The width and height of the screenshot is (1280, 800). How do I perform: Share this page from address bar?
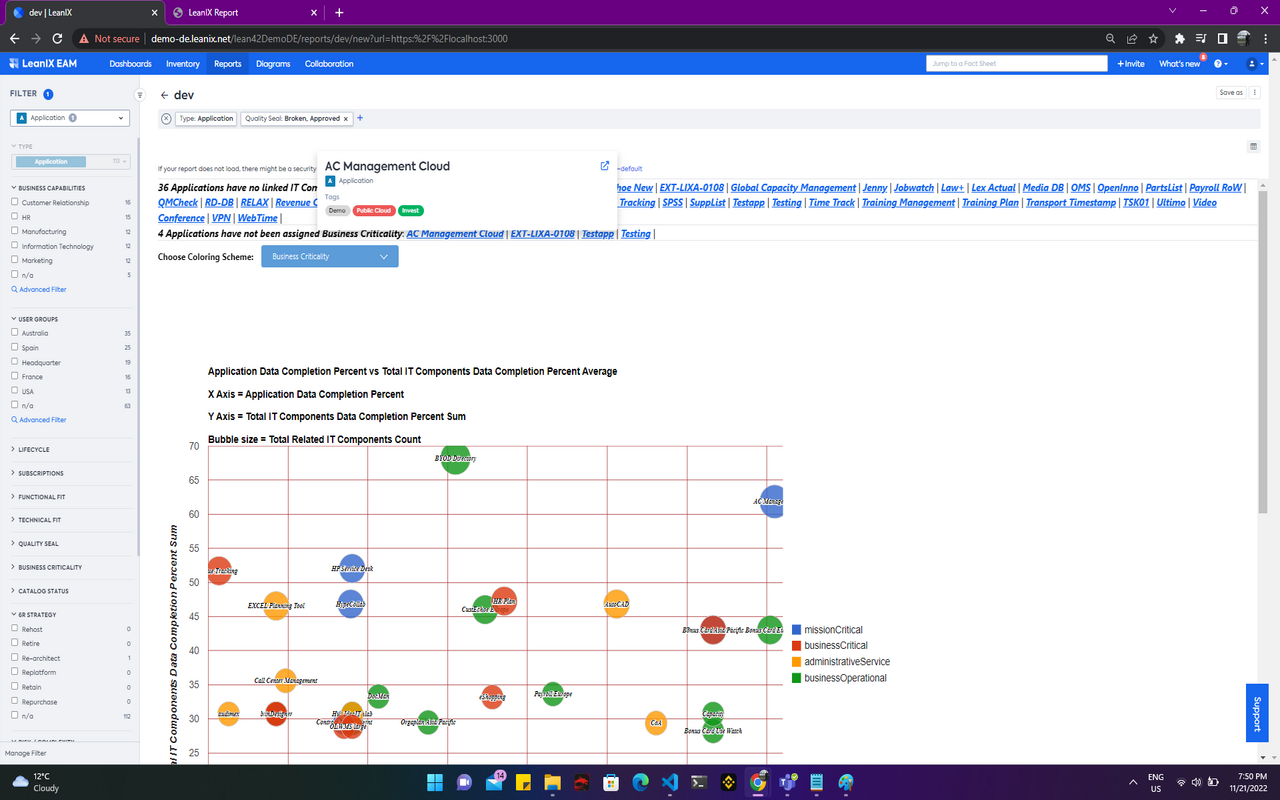tap(1132, 38)
